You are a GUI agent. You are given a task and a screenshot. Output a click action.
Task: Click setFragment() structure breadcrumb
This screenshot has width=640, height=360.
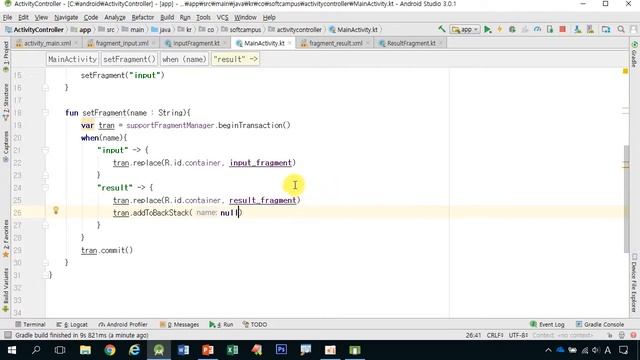[x=129, y=59]
